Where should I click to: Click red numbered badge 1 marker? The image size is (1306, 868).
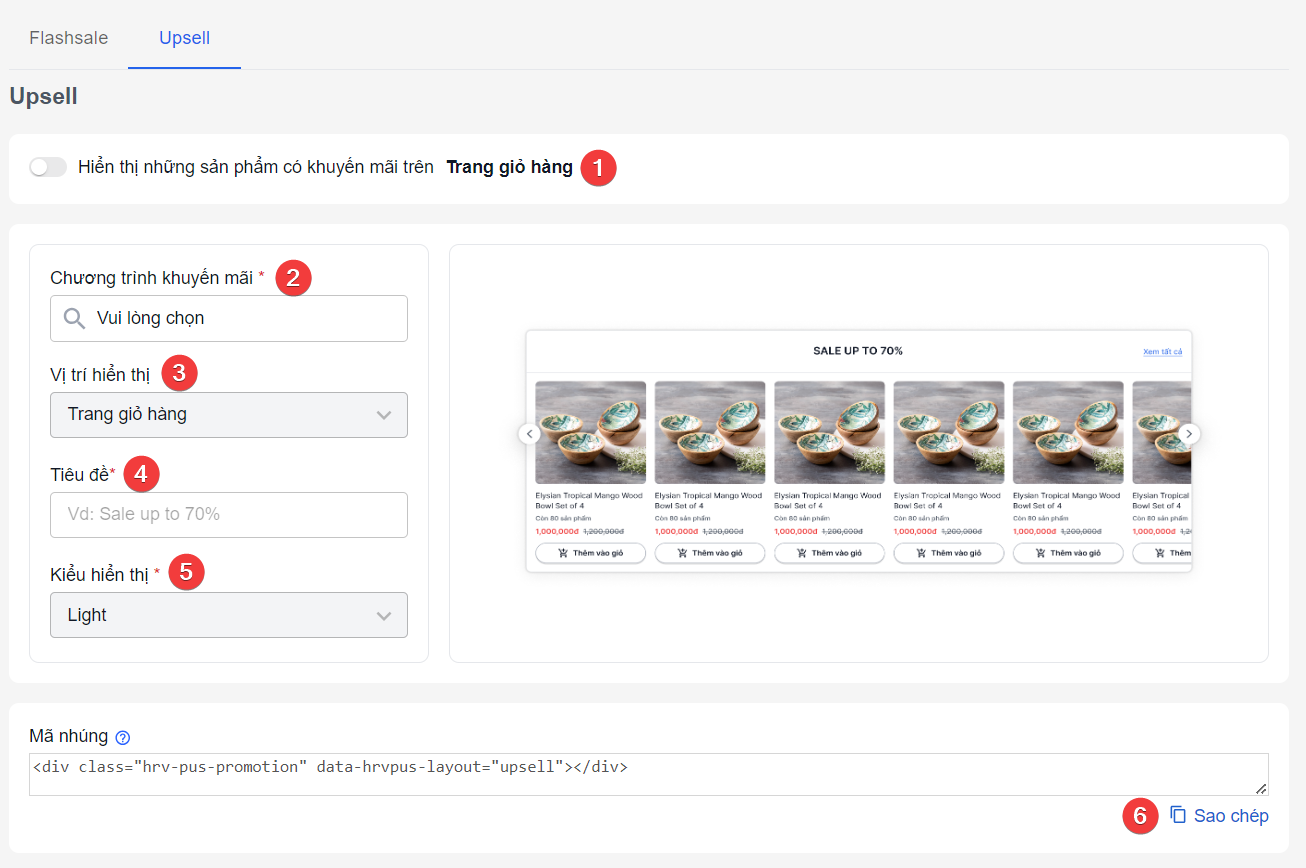point(598,168)
